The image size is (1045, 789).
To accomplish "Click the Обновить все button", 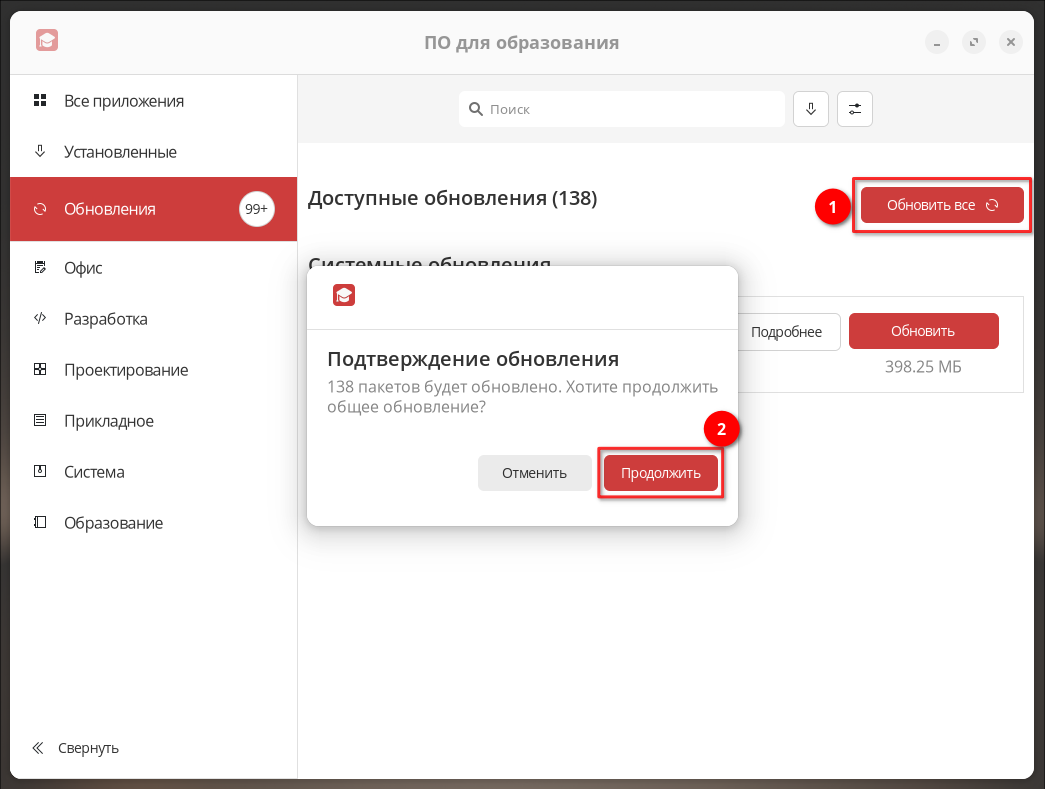I will (942, 205).
